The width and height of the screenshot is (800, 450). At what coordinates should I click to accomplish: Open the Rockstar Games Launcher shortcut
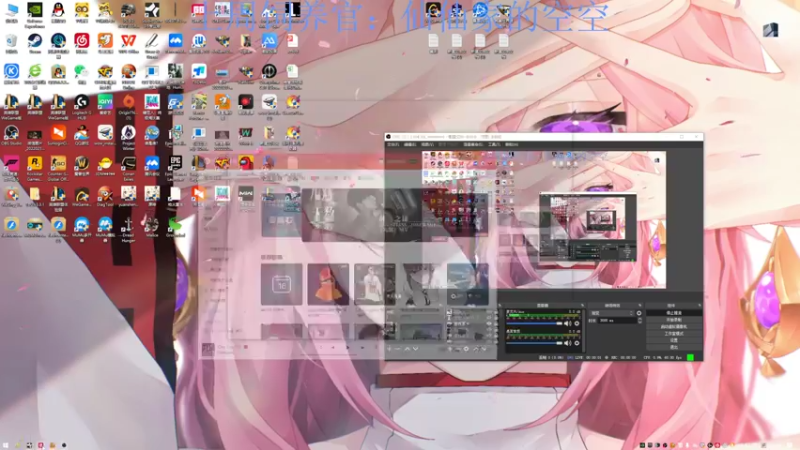pos(35,168)
